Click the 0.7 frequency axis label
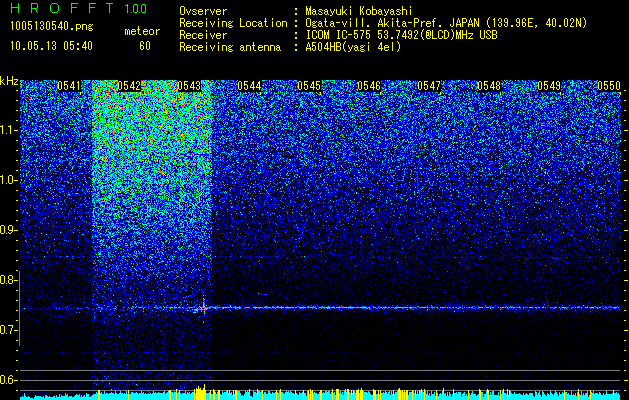 point(9,330)
